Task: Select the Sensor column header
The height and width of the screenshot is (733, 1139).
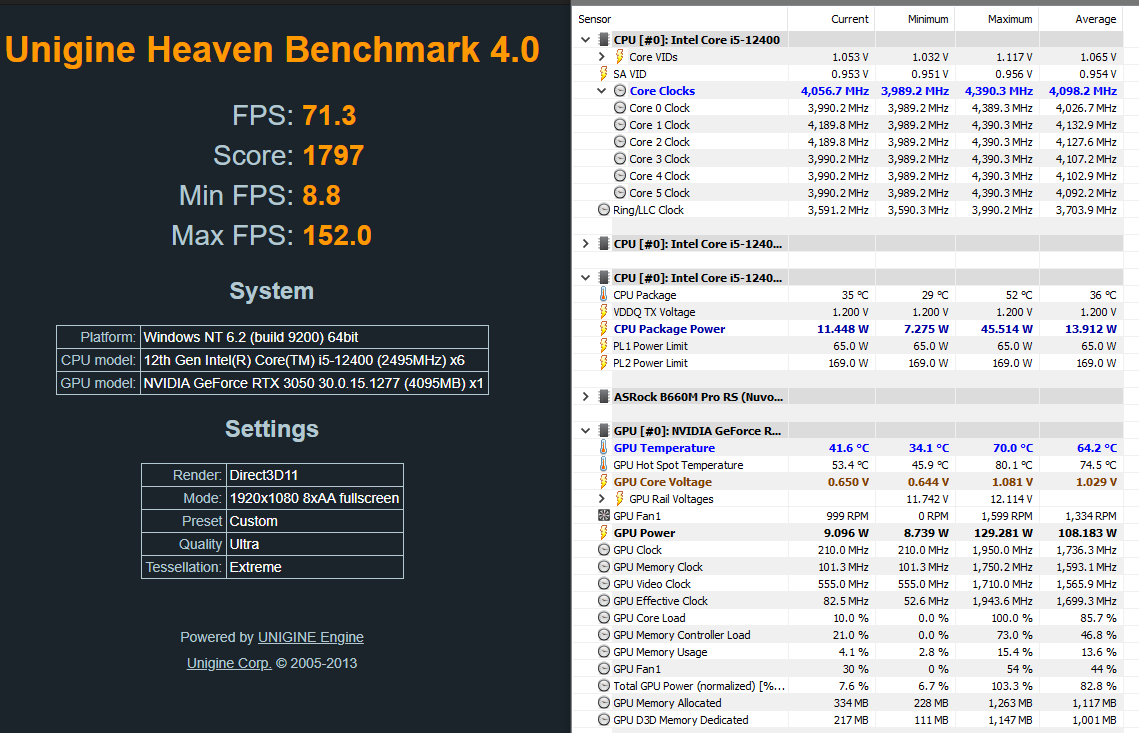Action: pos(681,19)
